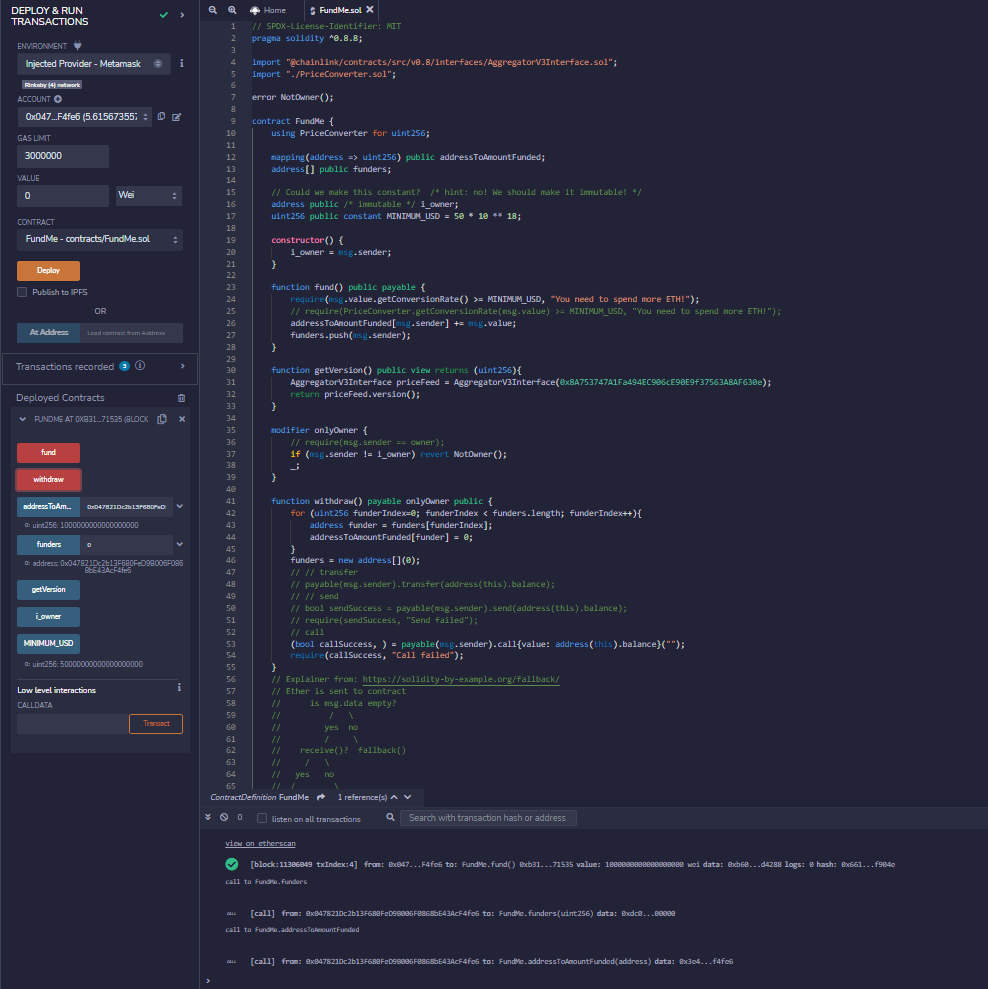Click the Load contract from Address field
Screen dimensions: 988x989
131,333
